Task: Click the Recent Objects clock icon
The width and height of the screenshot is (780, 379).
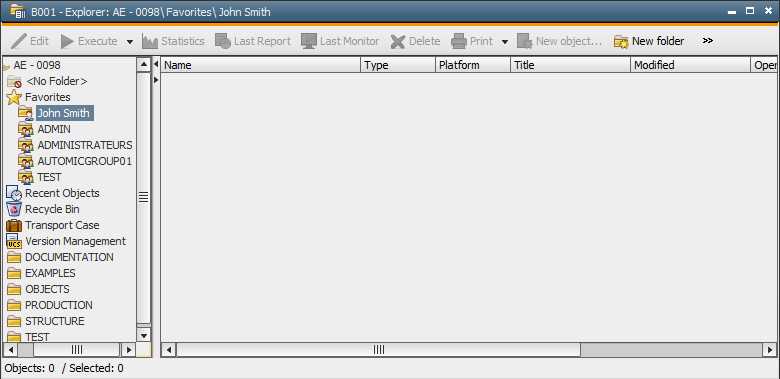Action: (x=14, y=193)
